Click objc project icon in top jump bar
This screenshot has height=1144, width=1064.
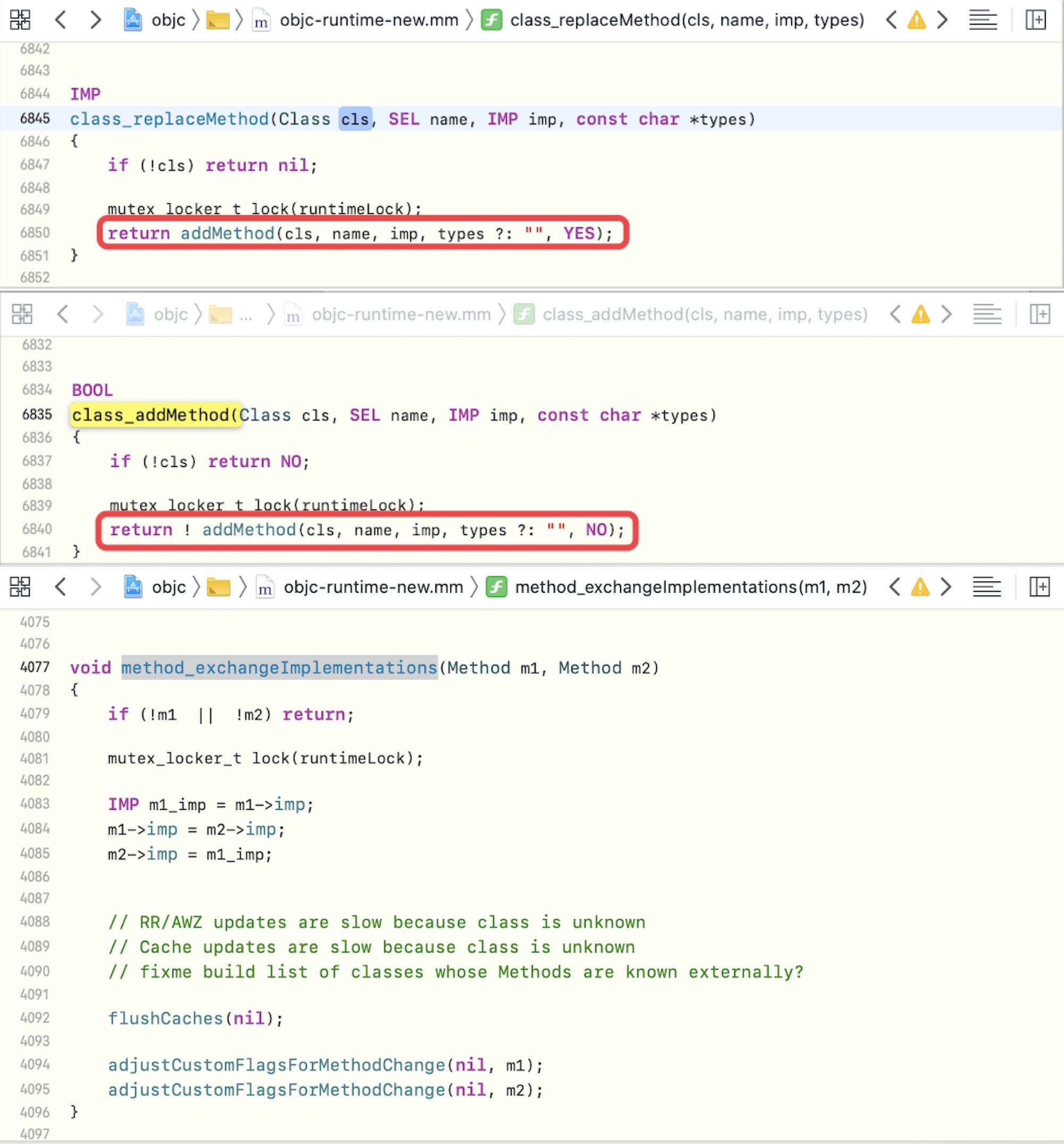point(133,20)
